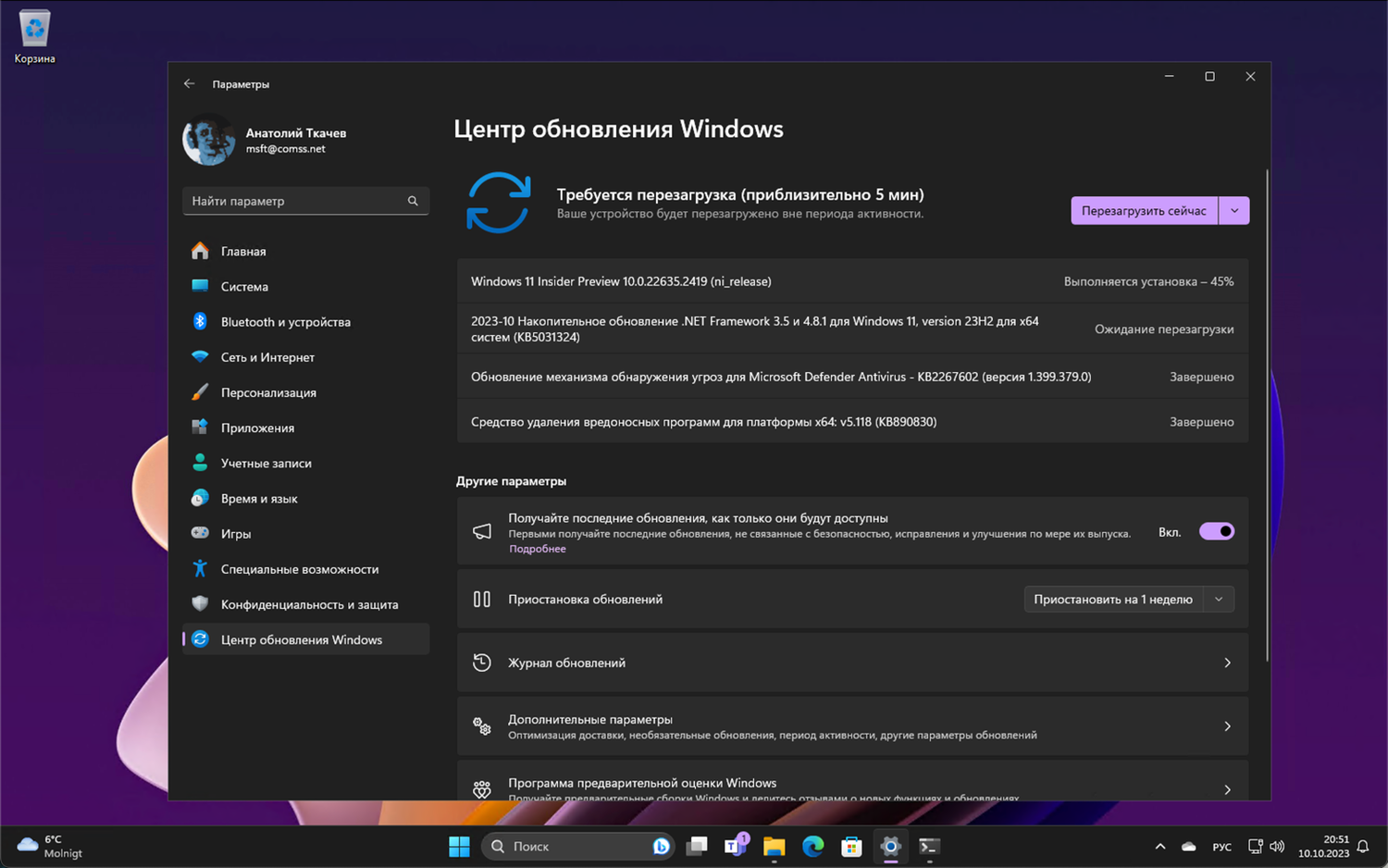Image resolution: width=1388 pixels, height=868 pixels.
Task: Open Microsoft Teams from the taskbar
Action: (736, 846)
